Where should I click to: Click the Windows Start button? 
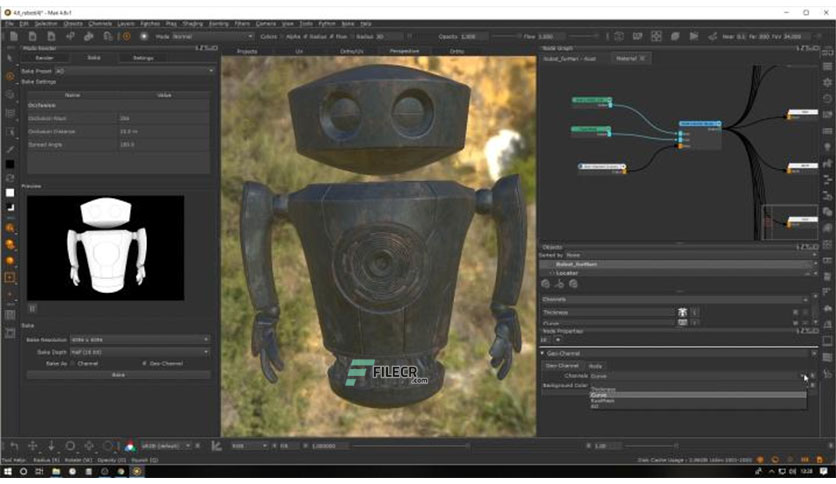(7, 471)
